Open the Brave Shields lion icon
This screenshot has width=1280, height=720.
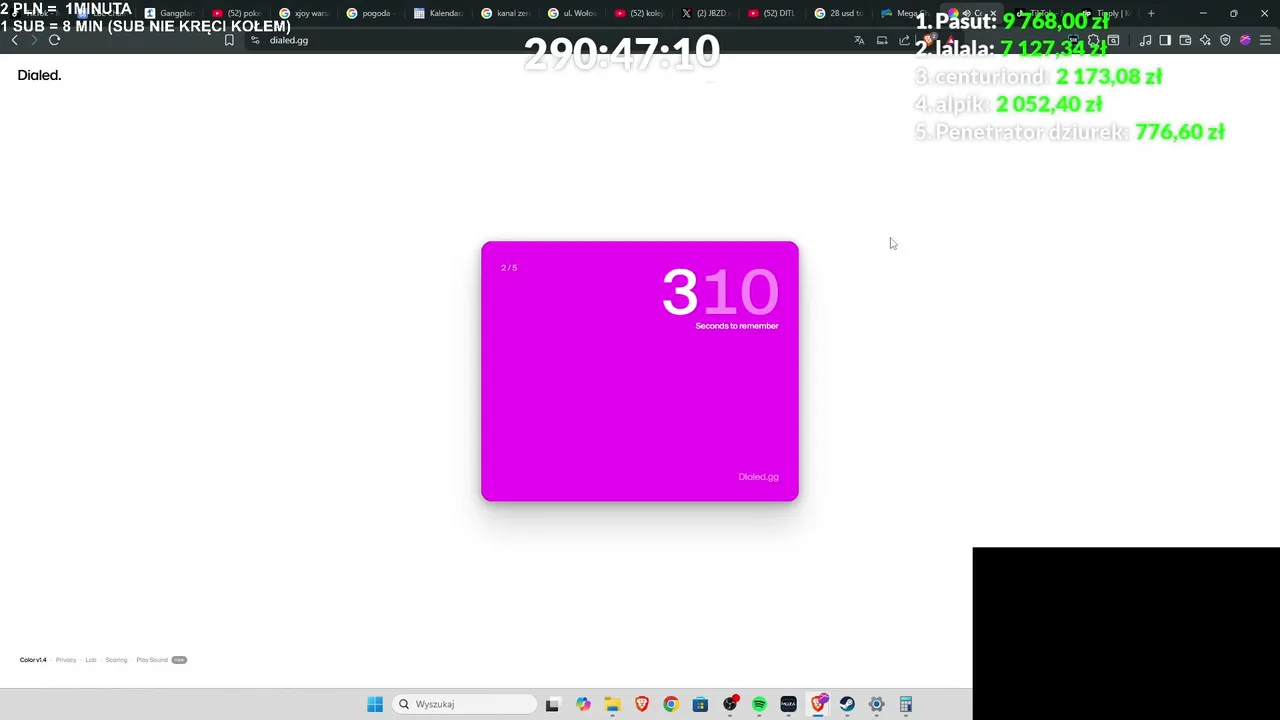coord(929,40)
